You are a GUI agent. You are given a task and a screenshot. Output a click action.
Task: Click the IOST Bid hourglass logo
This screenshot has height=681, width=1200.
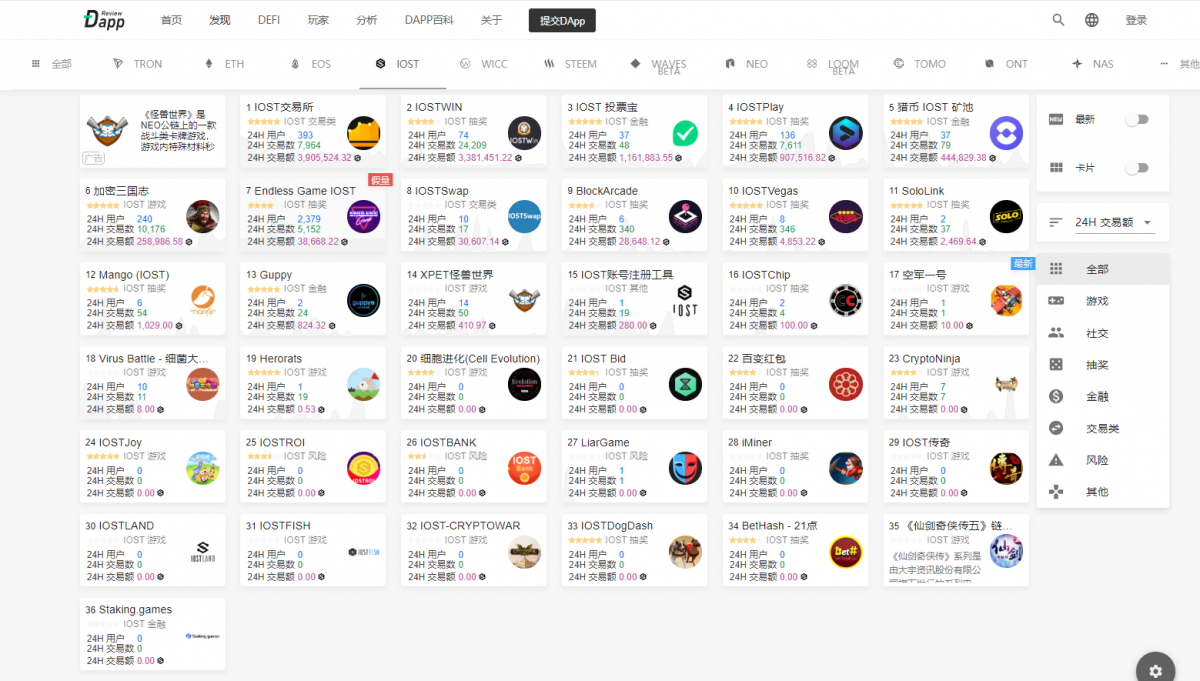(685, 384)
